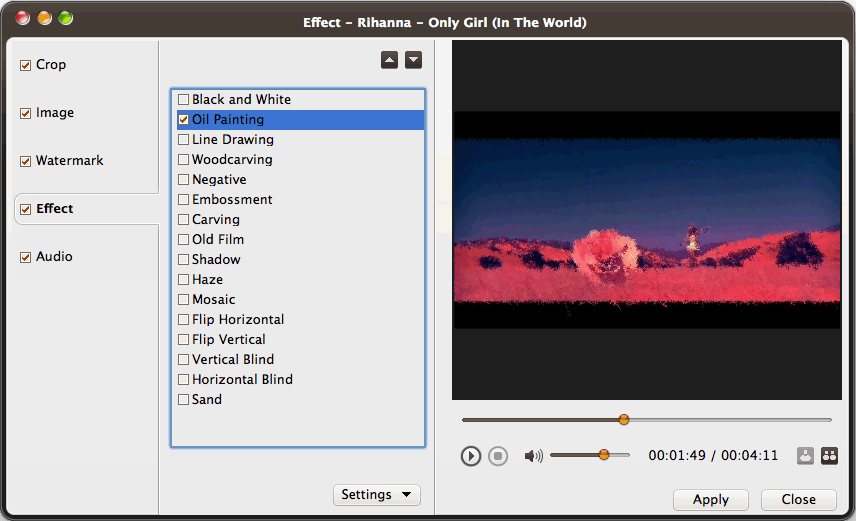This screenshot has width=856, height=521.
Task: Tick the Flip Horizontal checkbox
Action: (183, 319)
